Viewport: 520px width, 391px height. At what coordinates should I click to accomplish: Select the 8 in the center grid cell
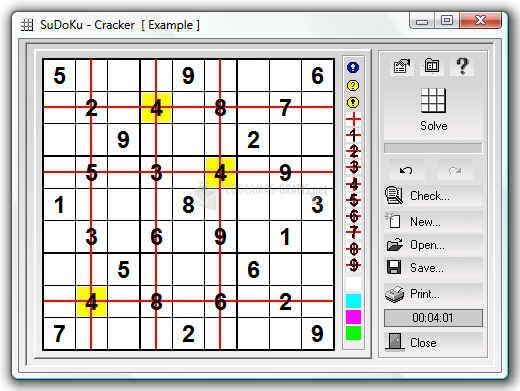(188, 204)
